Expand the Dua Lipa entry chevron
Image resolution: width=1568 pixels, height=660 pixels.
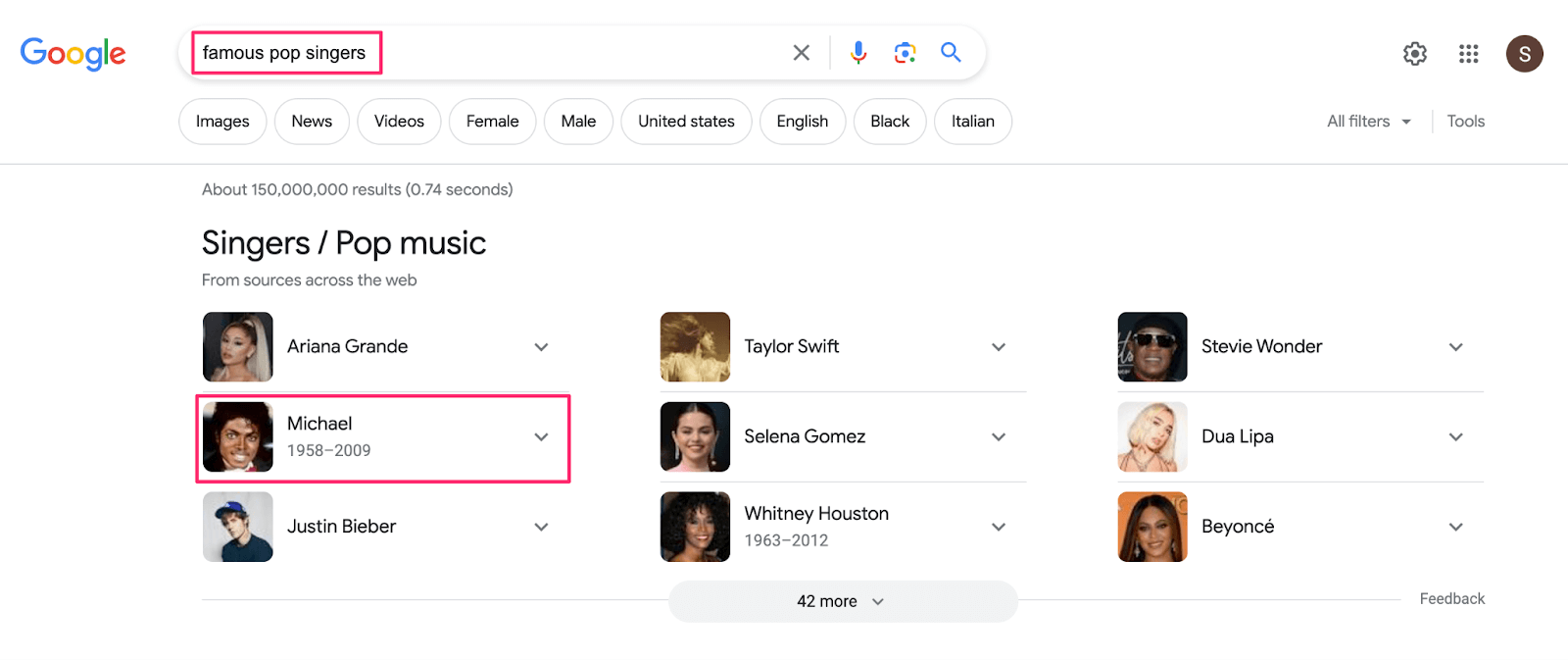click(1456, 437)
